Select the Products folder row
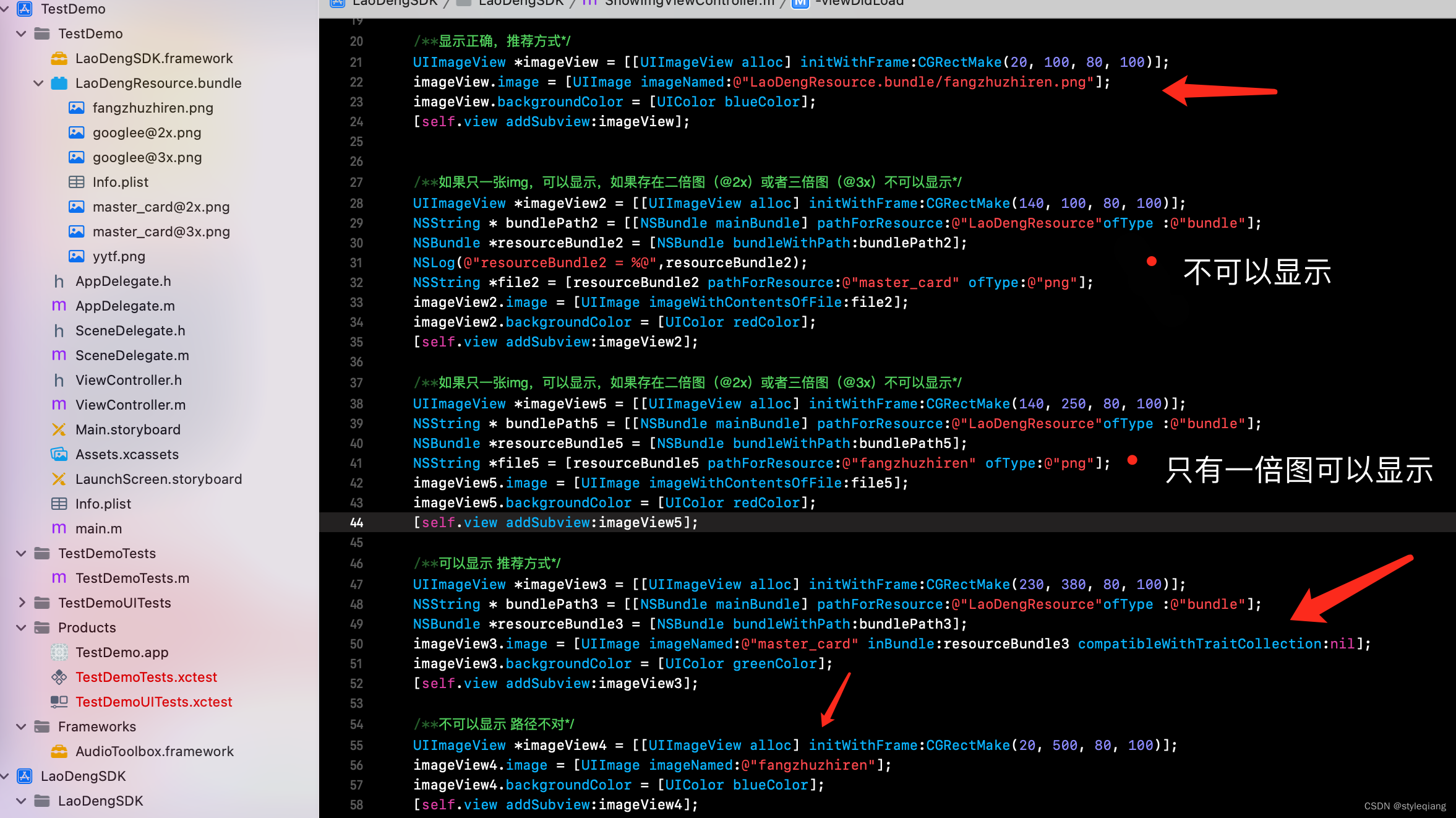Viewport: 1456px width, 818px height. [x=160, y=628]
